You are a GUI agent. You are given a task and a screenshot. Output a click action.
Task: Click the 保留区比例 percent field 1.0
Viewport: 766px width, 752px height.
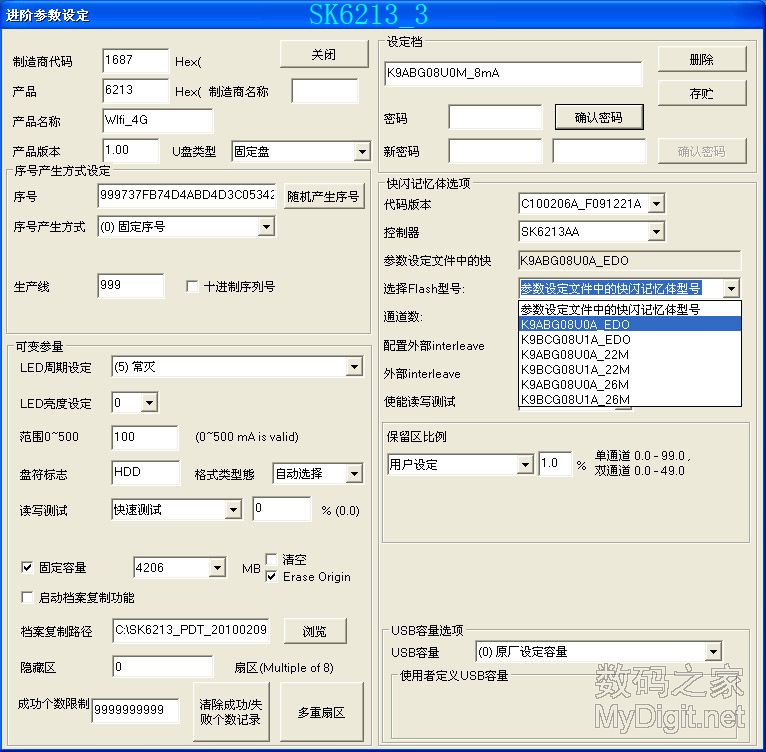coord(555,464)
